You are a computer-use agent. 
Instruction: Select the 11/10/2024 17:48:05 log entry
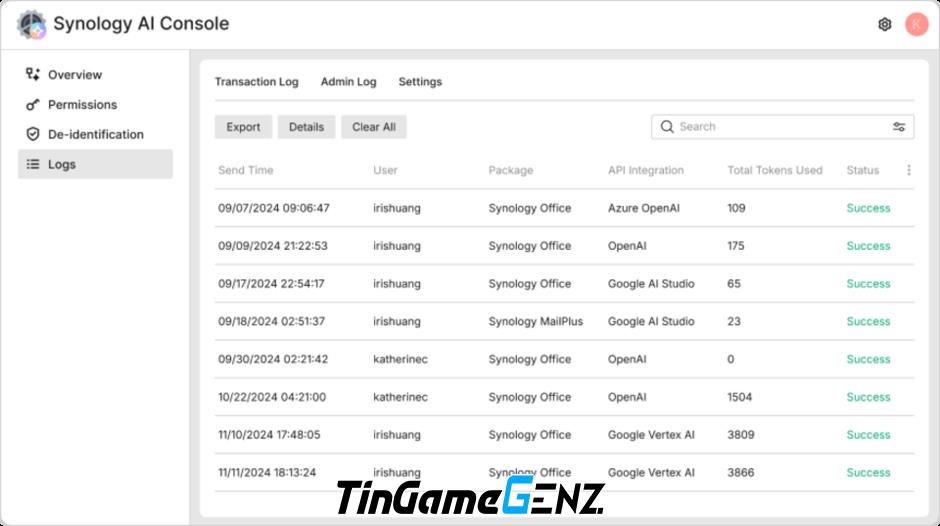(564, 435)
